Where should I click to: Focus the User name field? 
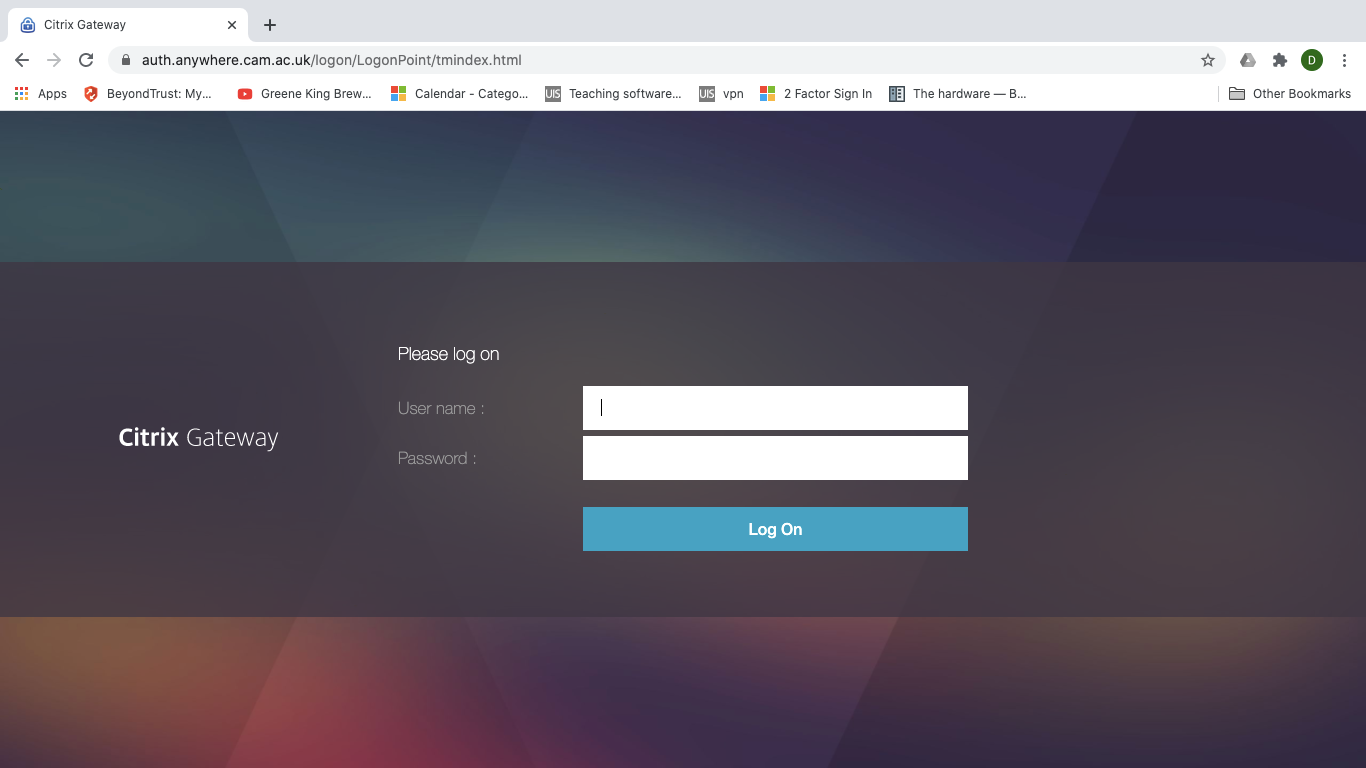pos(775,408)
